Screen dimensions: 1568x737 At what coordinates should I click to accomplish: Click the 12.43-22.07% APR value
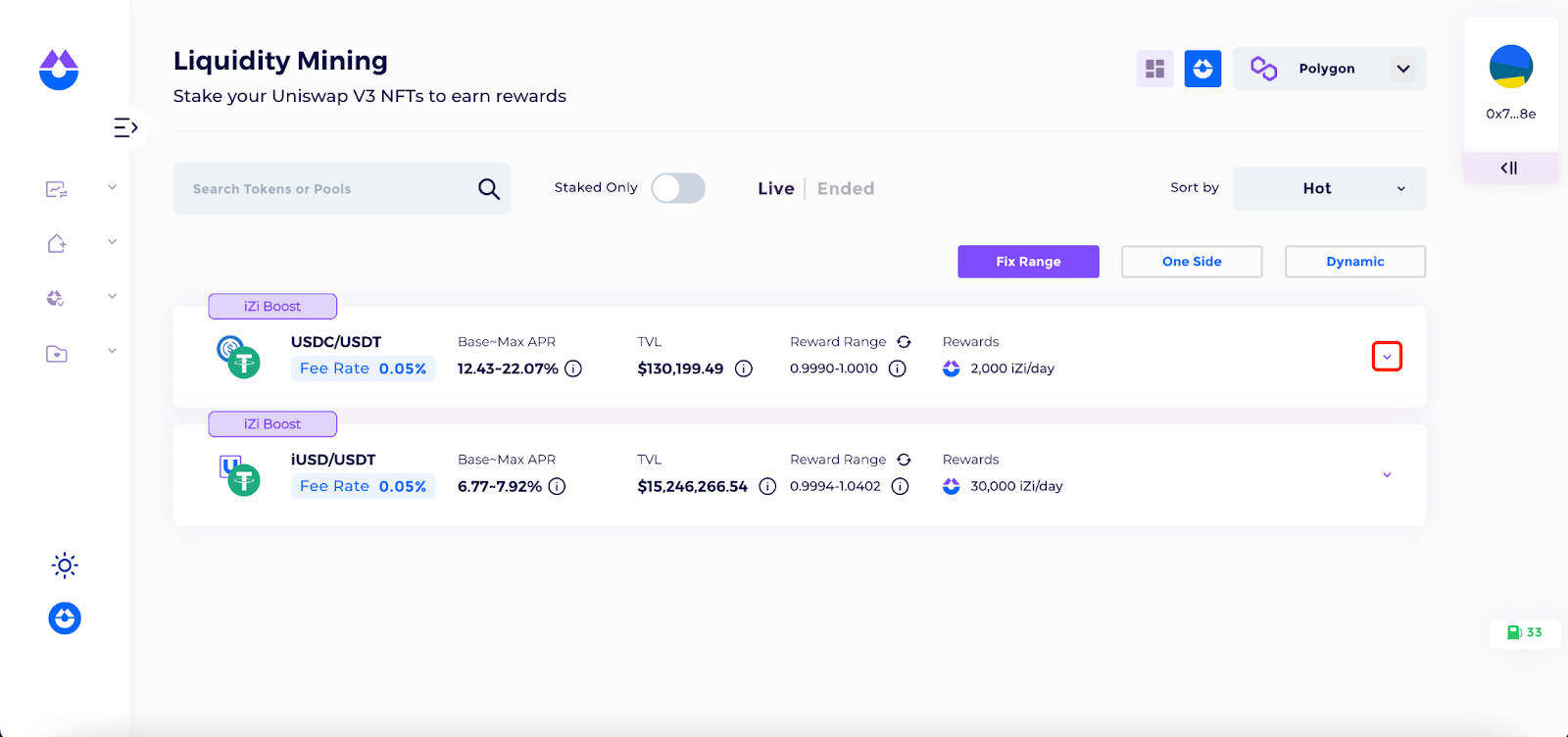508,368
